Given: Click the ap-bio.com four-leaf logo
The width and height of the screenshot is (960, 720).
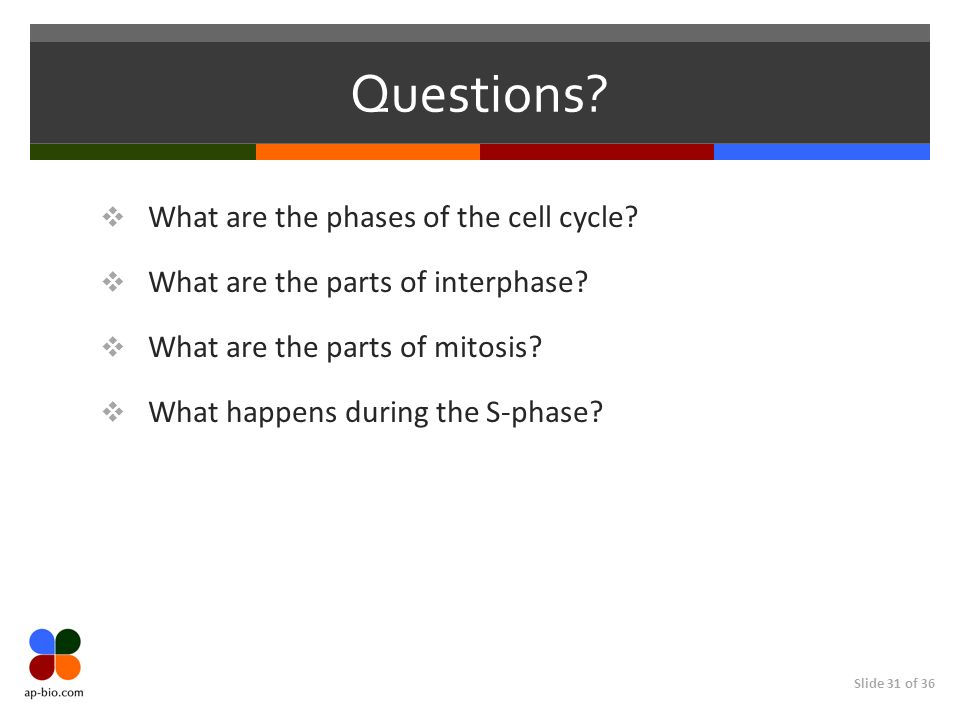Looking at the screenshot, I should coord(55,654).
